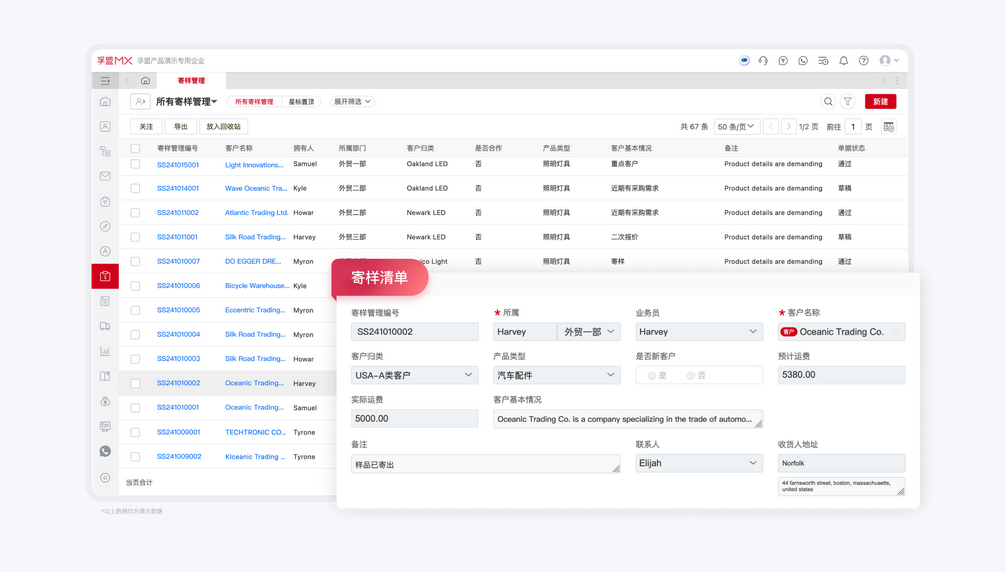Click the WhatsApp icon in the left sidebar

[x=105, y=452]
